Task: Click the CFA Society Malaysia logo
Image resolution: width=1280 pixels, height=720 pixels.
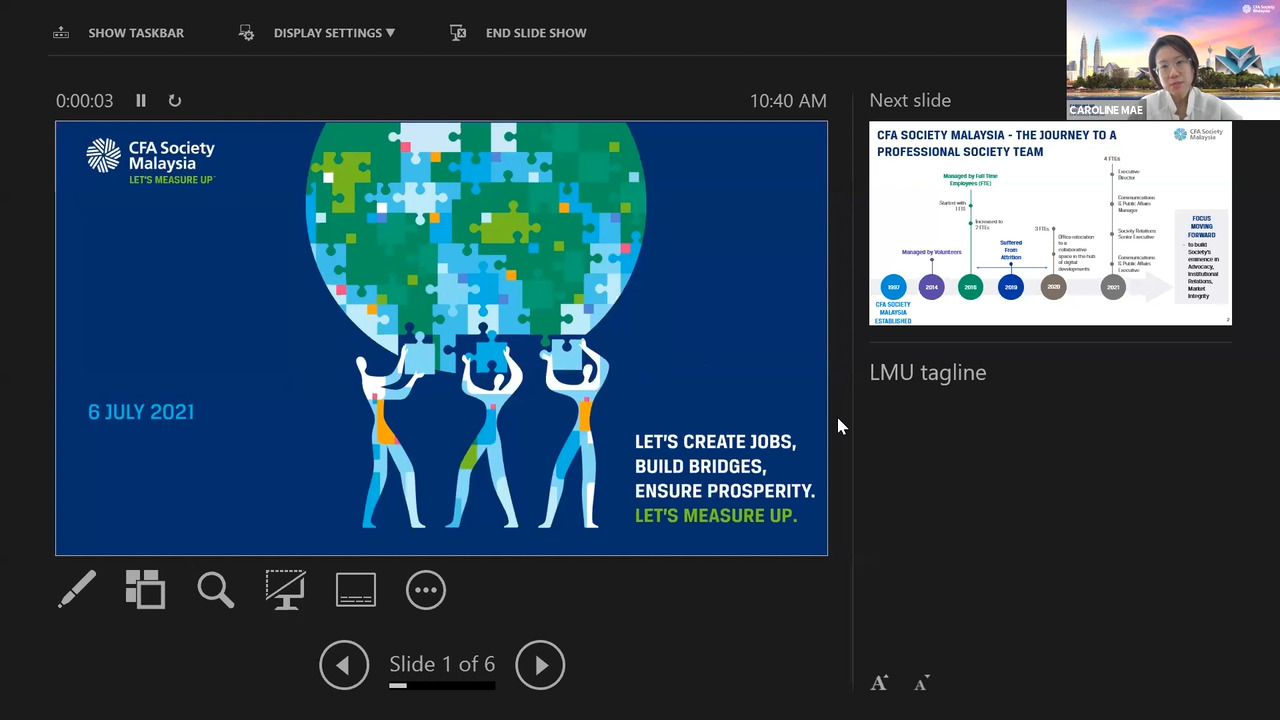Action: 150,160
